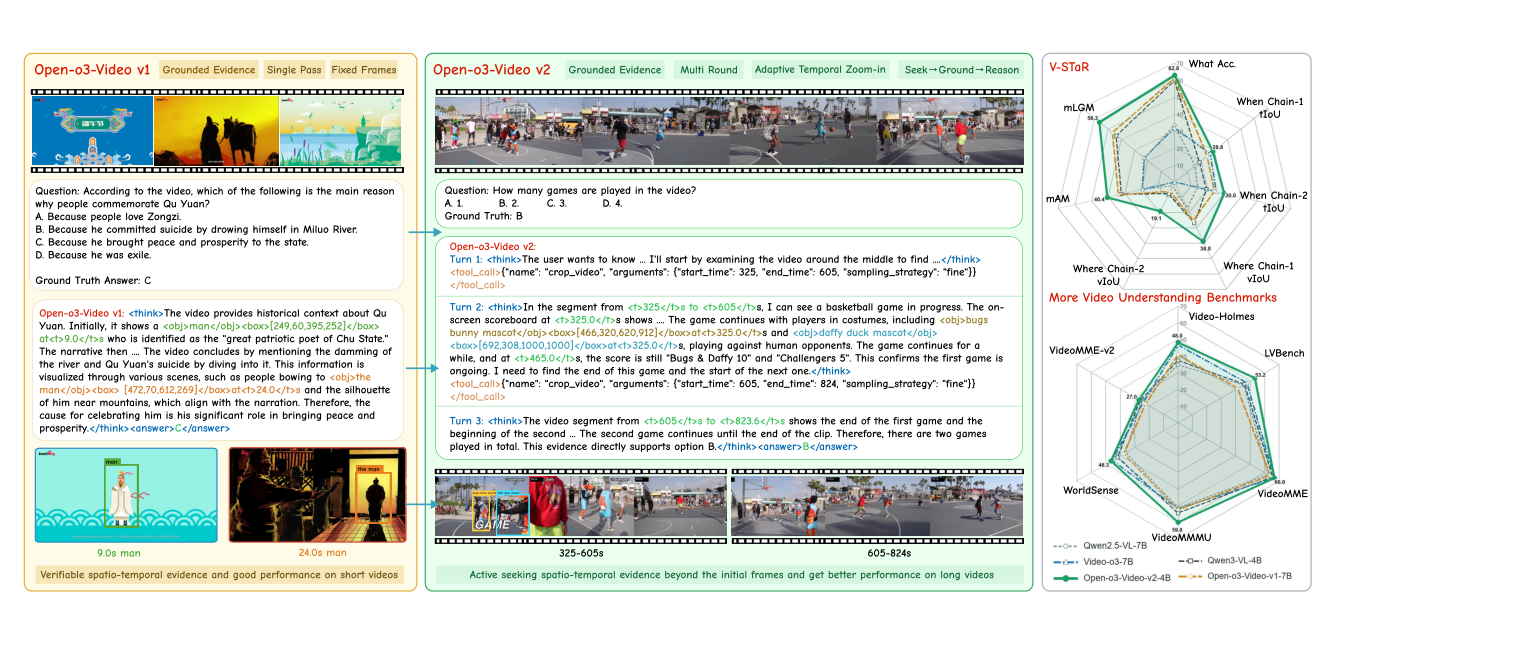Click the 'Turn 3:' label
Screen dimensions: 1518x647
(464, 421)
